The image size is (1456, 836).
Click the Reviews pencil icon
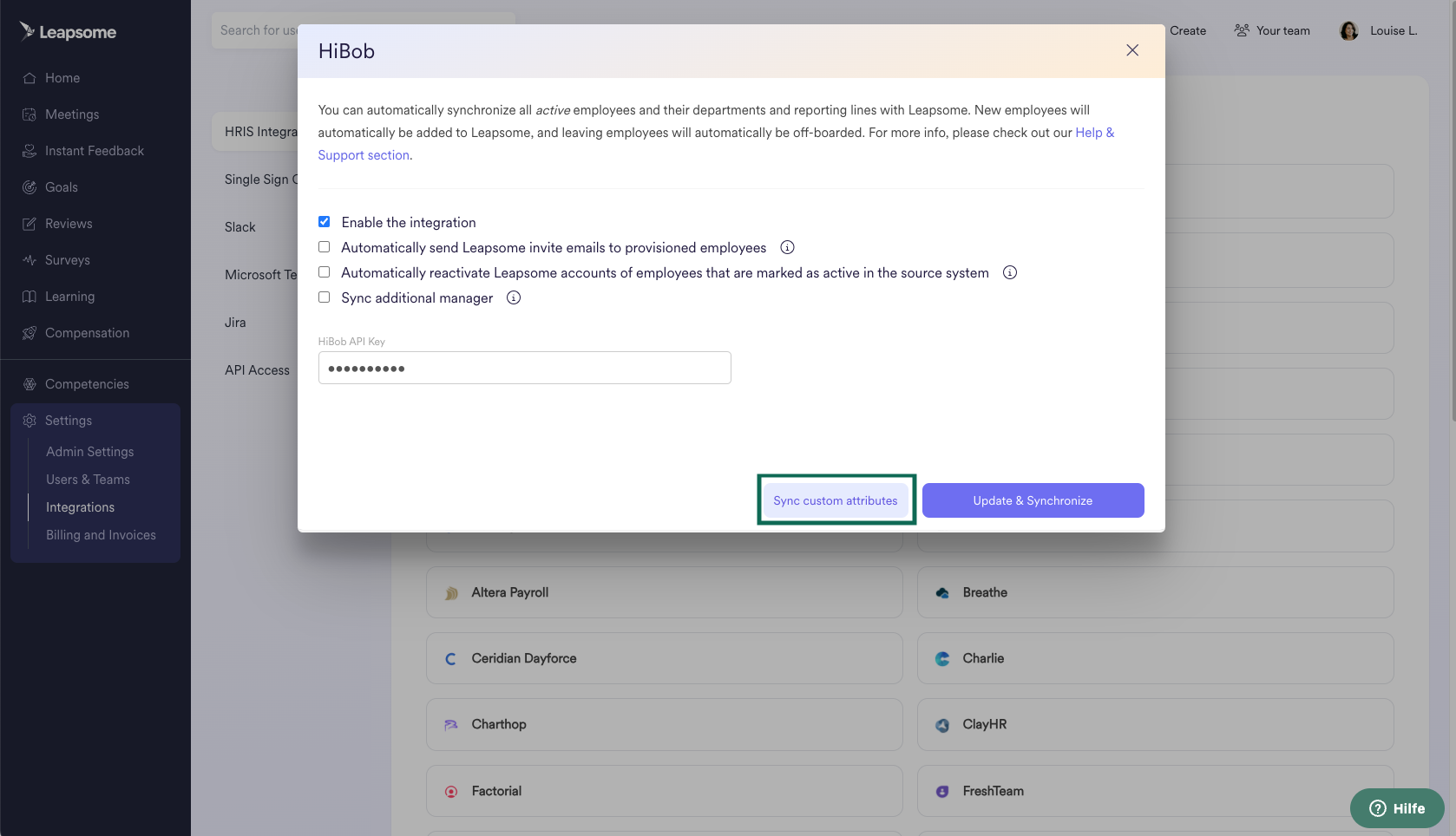pos(30,224)
